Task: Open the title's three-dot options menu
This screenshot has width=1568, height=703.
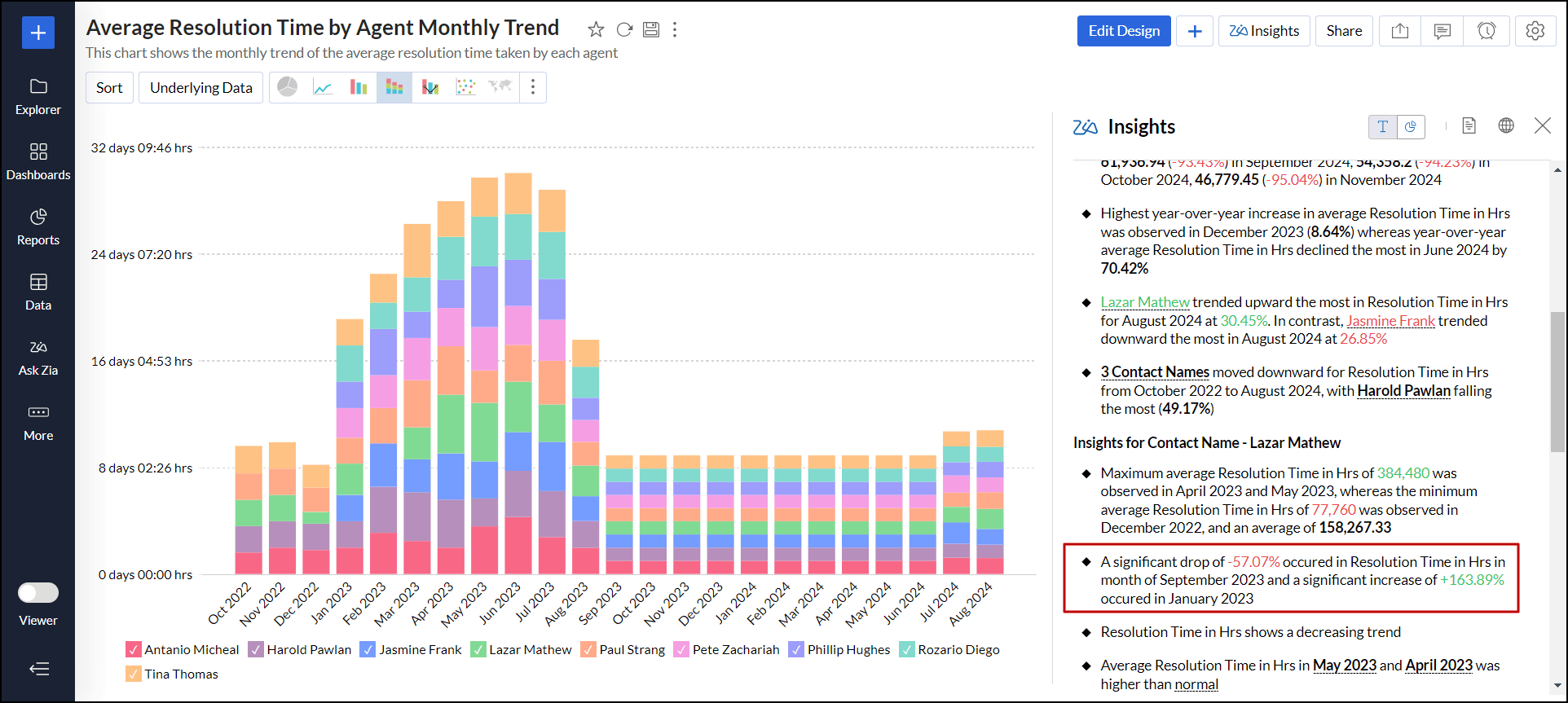Action: point(675,30)
